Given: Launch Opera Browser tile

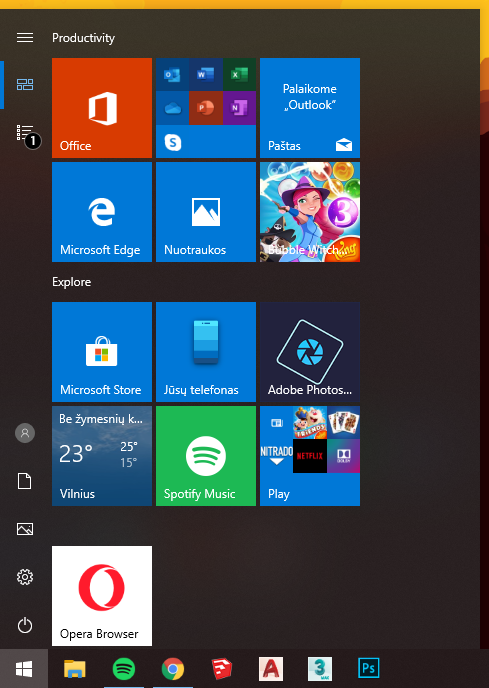Looking at the screenshot, I should [102, 596].
